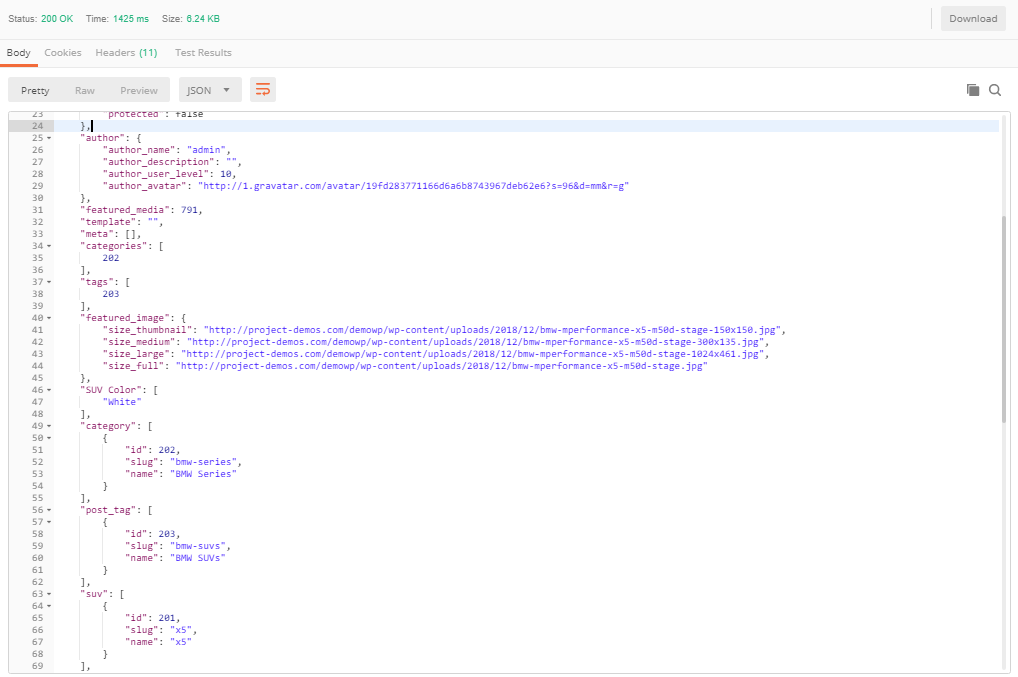
Task: Click the gravatar avatar URL value
Action: click(414, 186)
